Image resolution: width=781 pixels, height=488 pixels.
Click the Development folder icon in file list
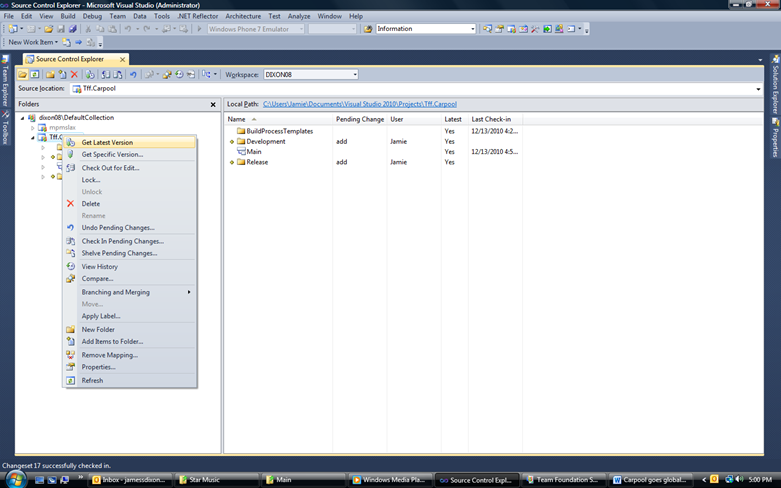[x=241, y=142]
